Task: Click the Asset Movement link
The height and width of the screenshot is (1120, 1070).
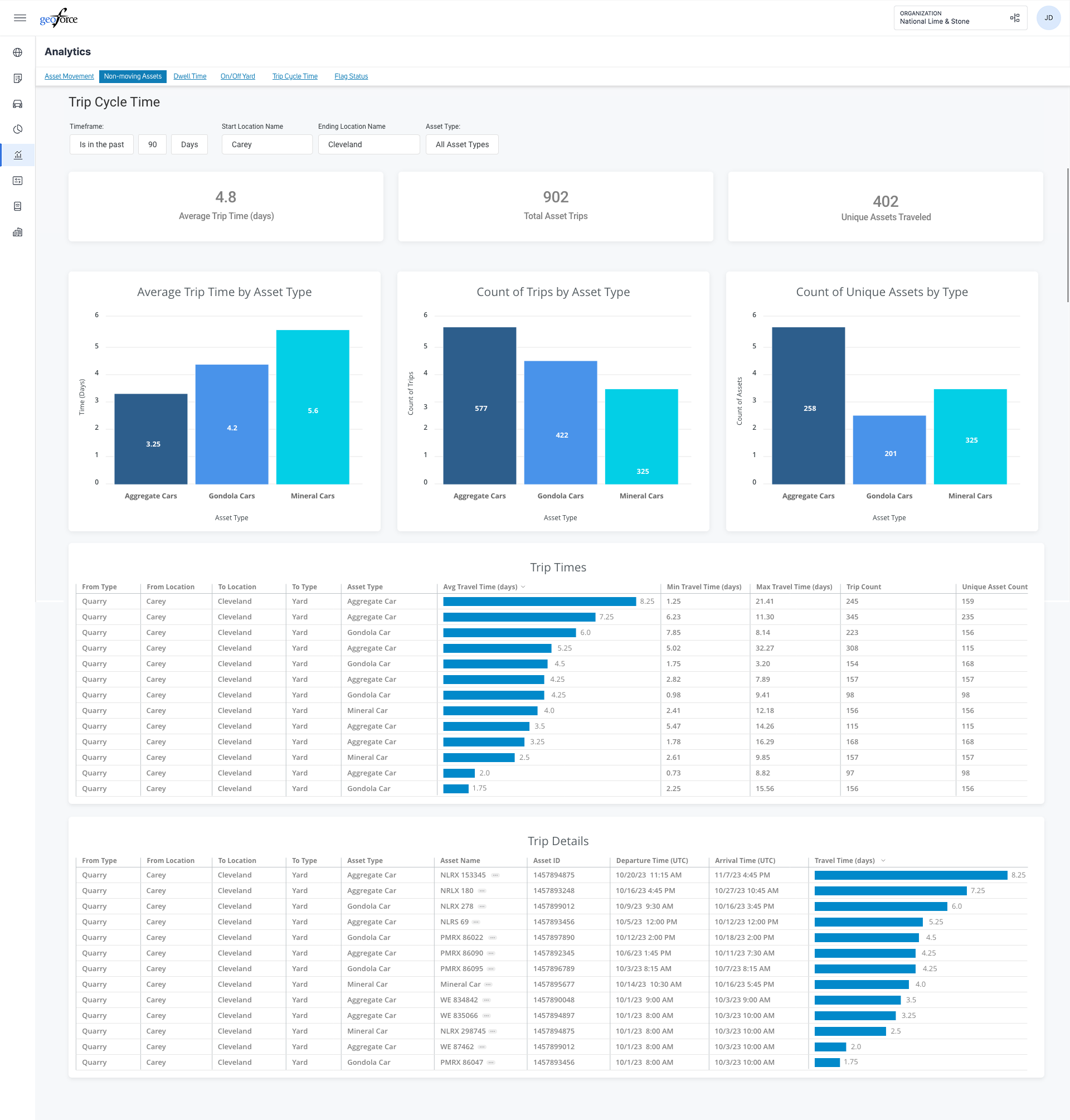Action: (x=69, y=76)
